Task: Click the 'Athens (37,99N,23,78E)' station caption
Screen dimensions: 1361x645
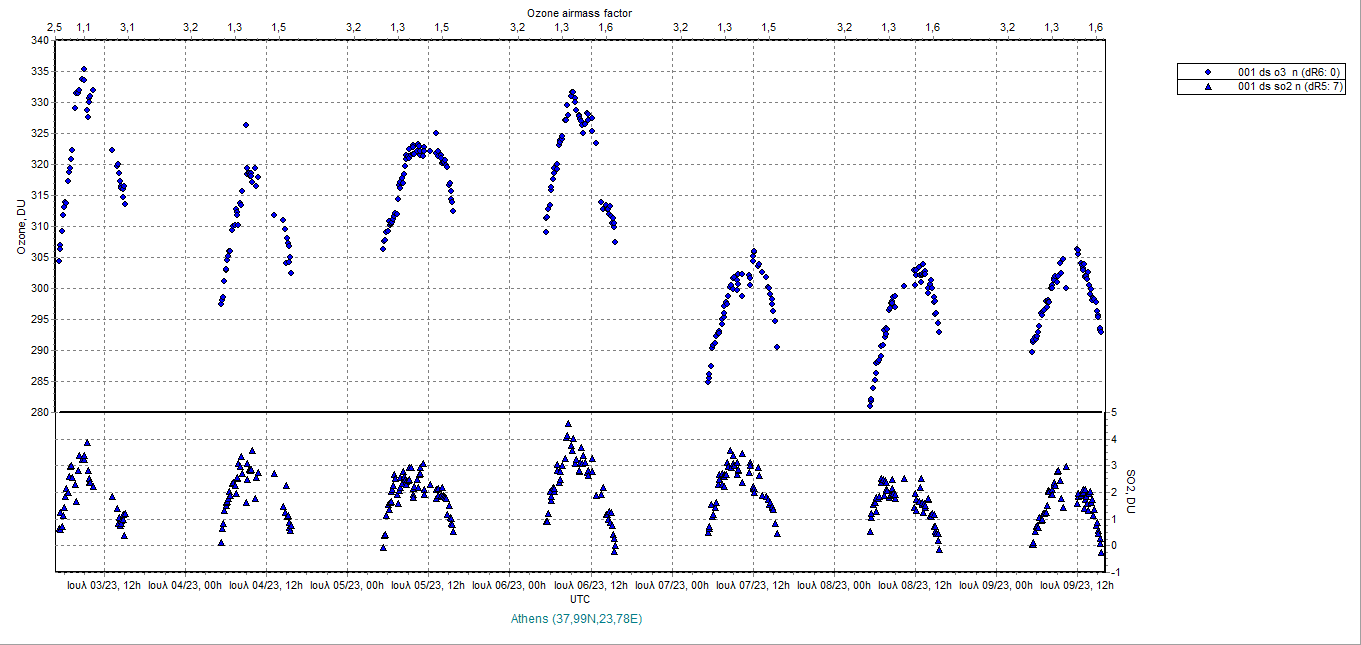Action: click(576, 619)
